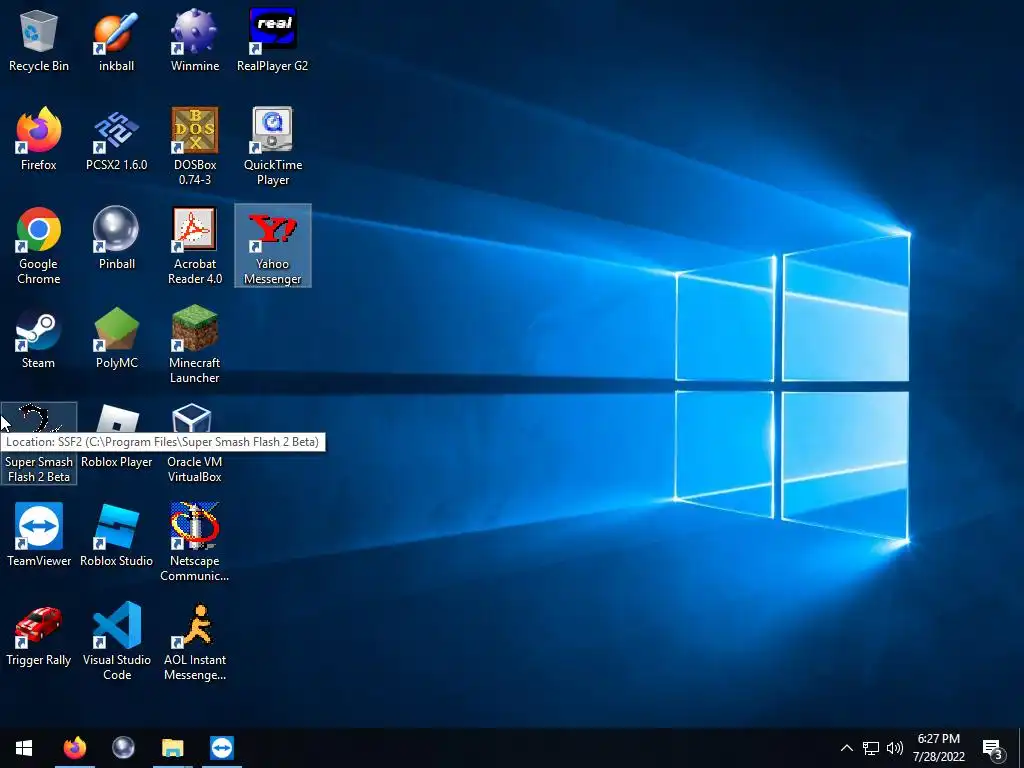
Task: Click the Visual Studio Code shortcut
Action: tap(116, 642)
